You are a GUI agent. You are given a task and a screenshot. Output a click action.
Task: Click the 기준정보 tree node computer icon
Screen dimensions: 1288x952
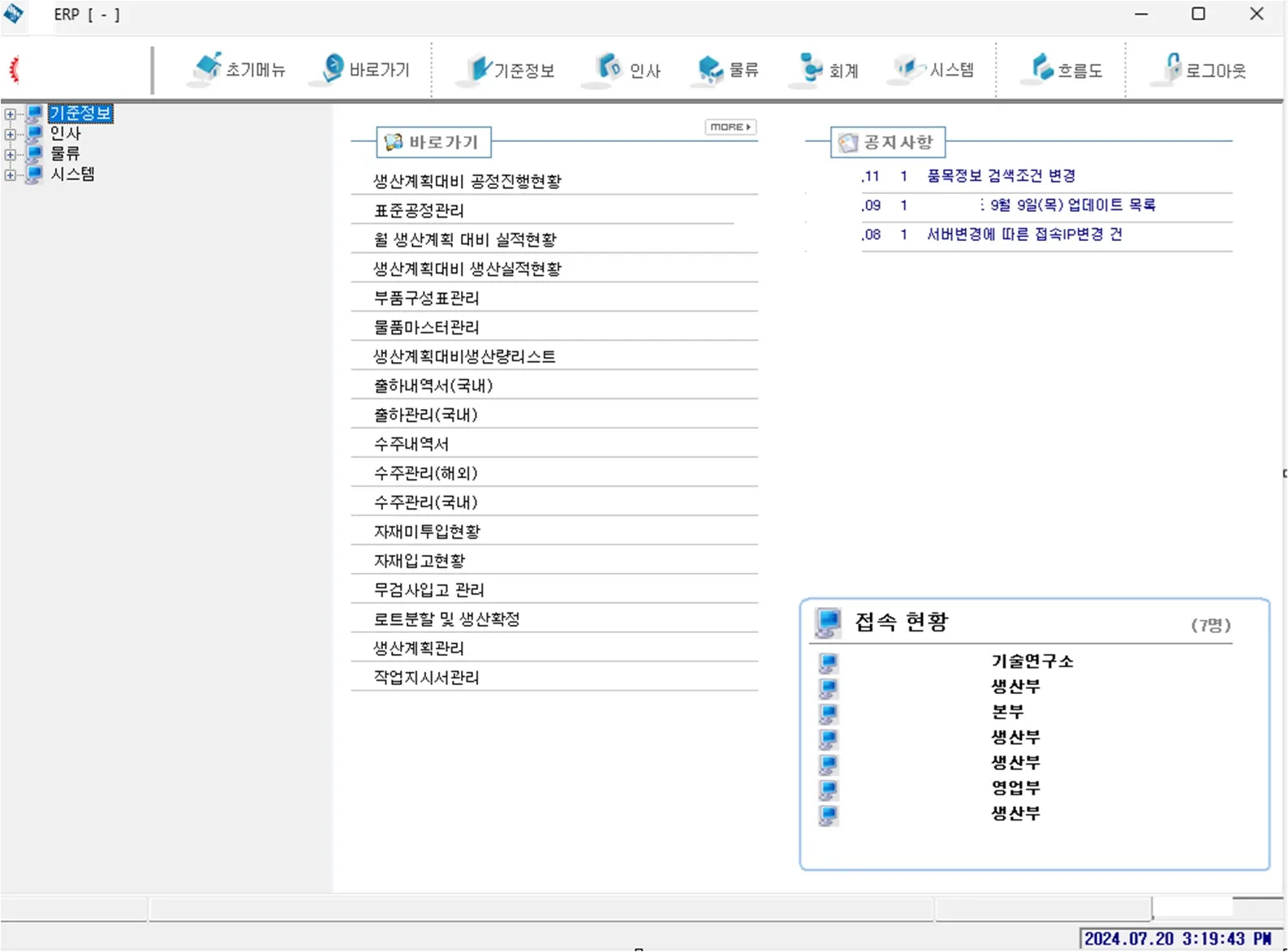pos(35,114)
